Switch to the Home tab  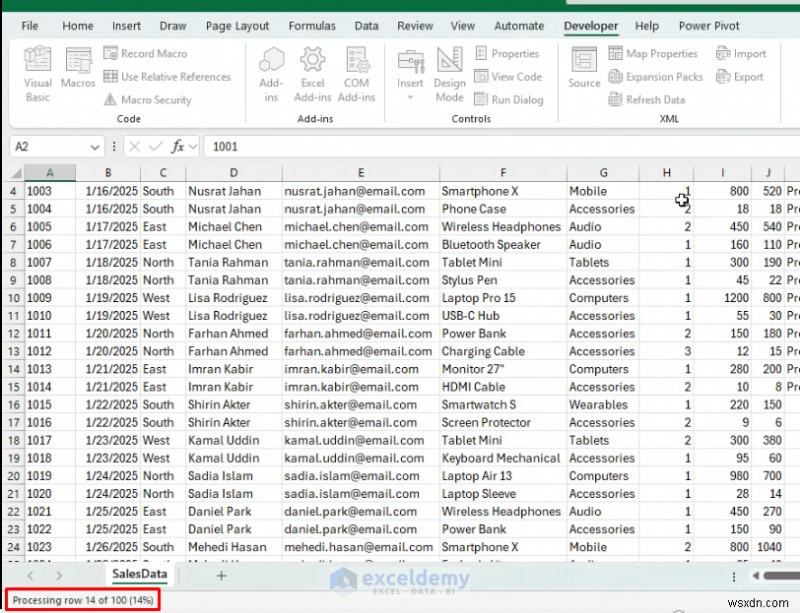point(78,26)
